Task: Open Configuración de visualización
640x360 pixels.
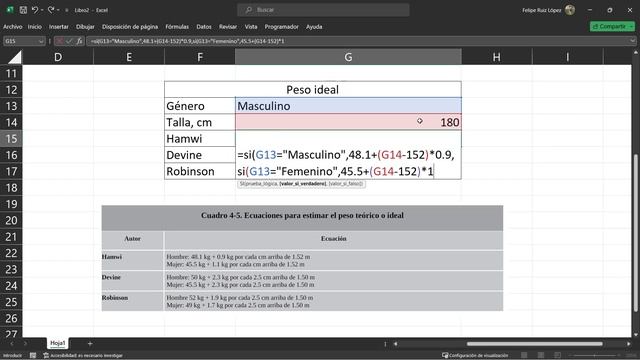Action: click(475, 356)
